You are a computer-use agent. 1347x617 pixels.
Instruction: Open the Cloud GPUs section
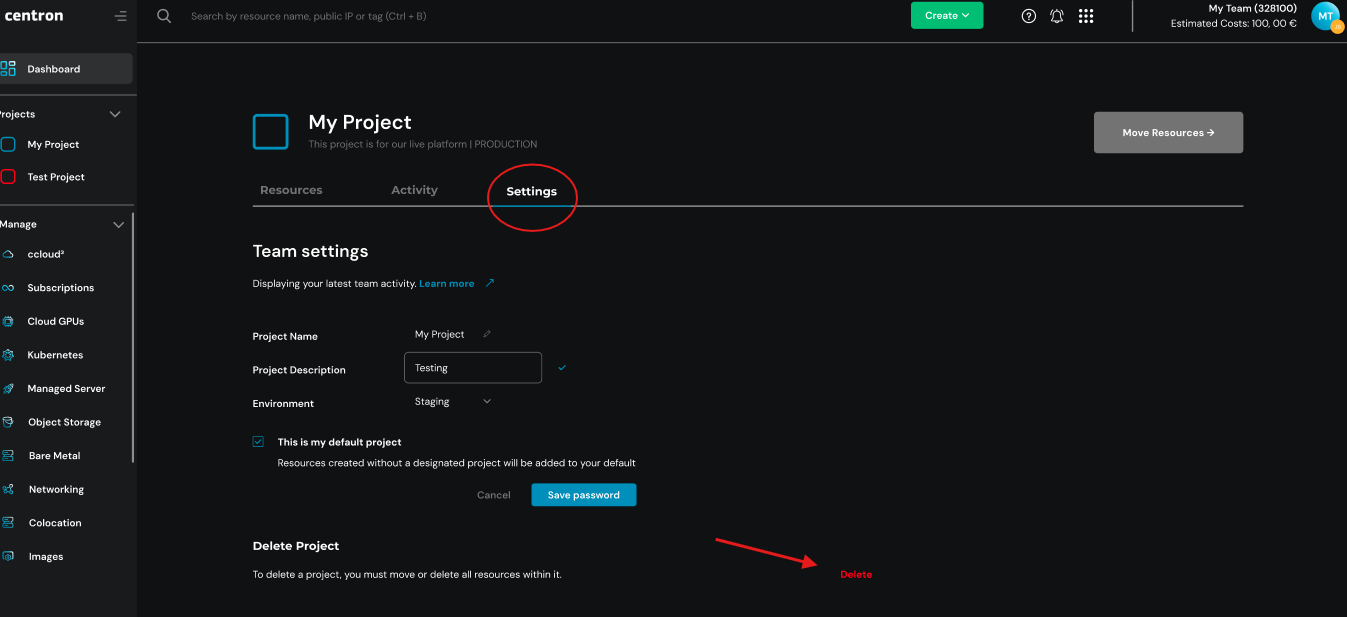(x=10, y=321)
